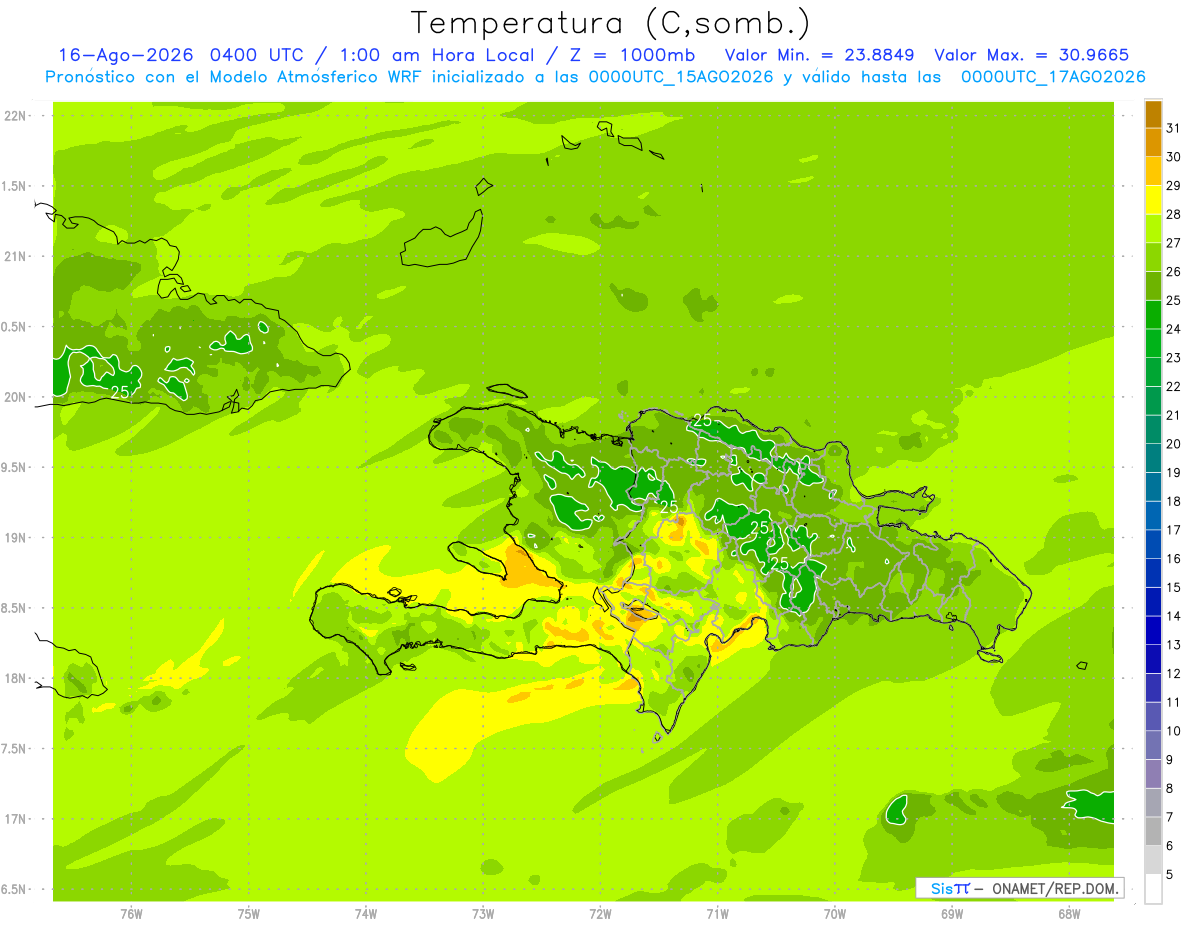1200x927 pixels.
Task: Click 'Valor Max. = 30.9665' text
Action: [1031, 55]
